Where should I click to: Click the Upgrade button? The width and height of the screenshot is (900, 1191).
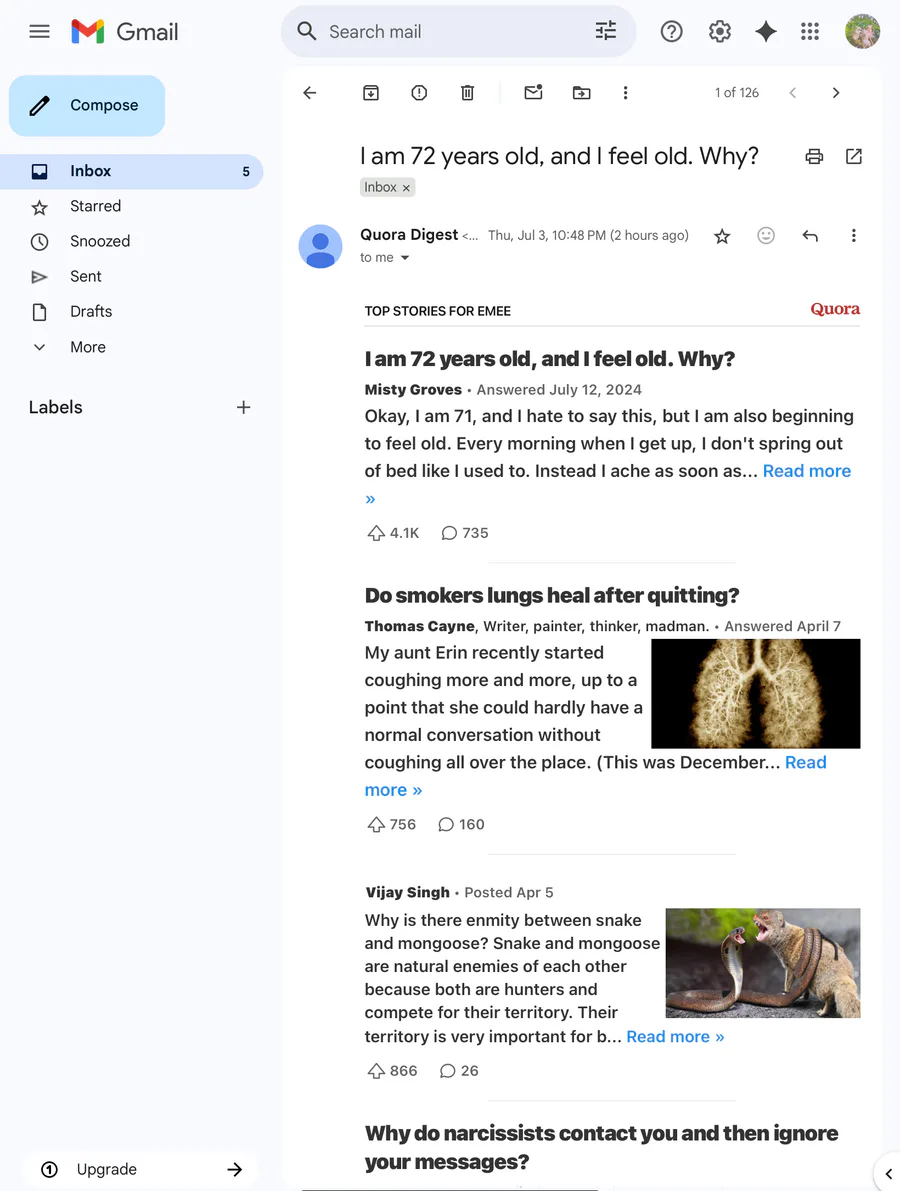(141, 1169)
